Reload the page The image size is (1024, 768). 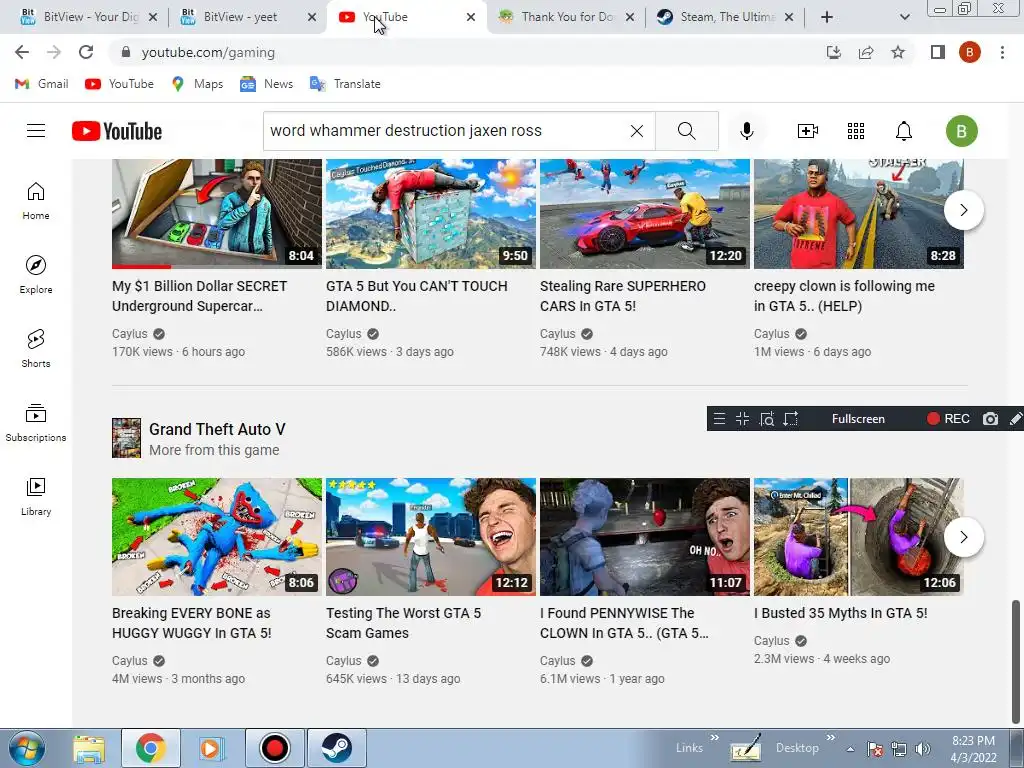pyautogui.click(x=86, y=52)
